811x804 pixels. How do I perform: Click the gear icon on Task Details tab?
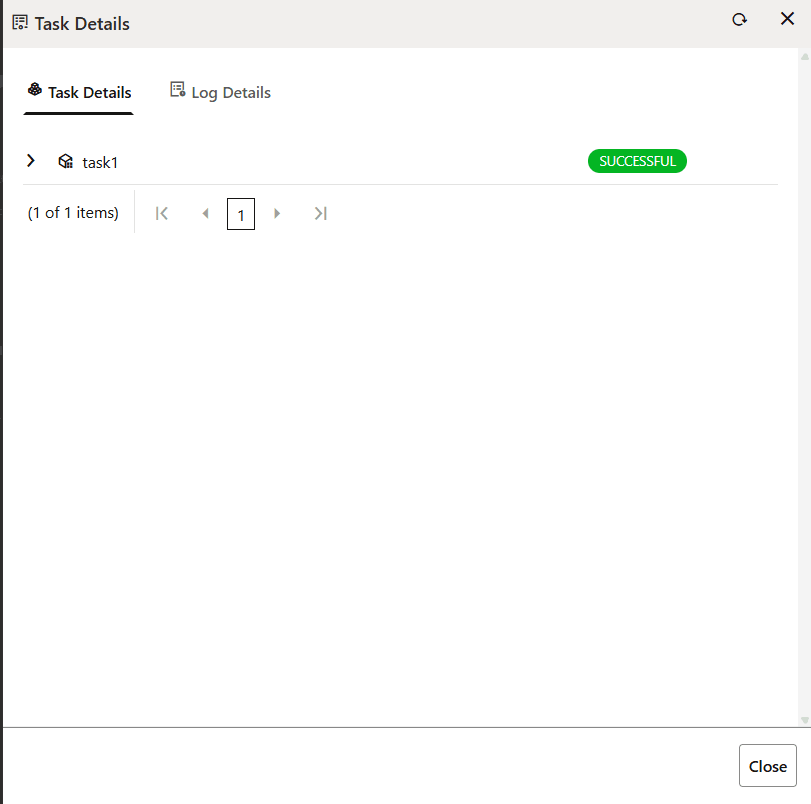point(36,90)
